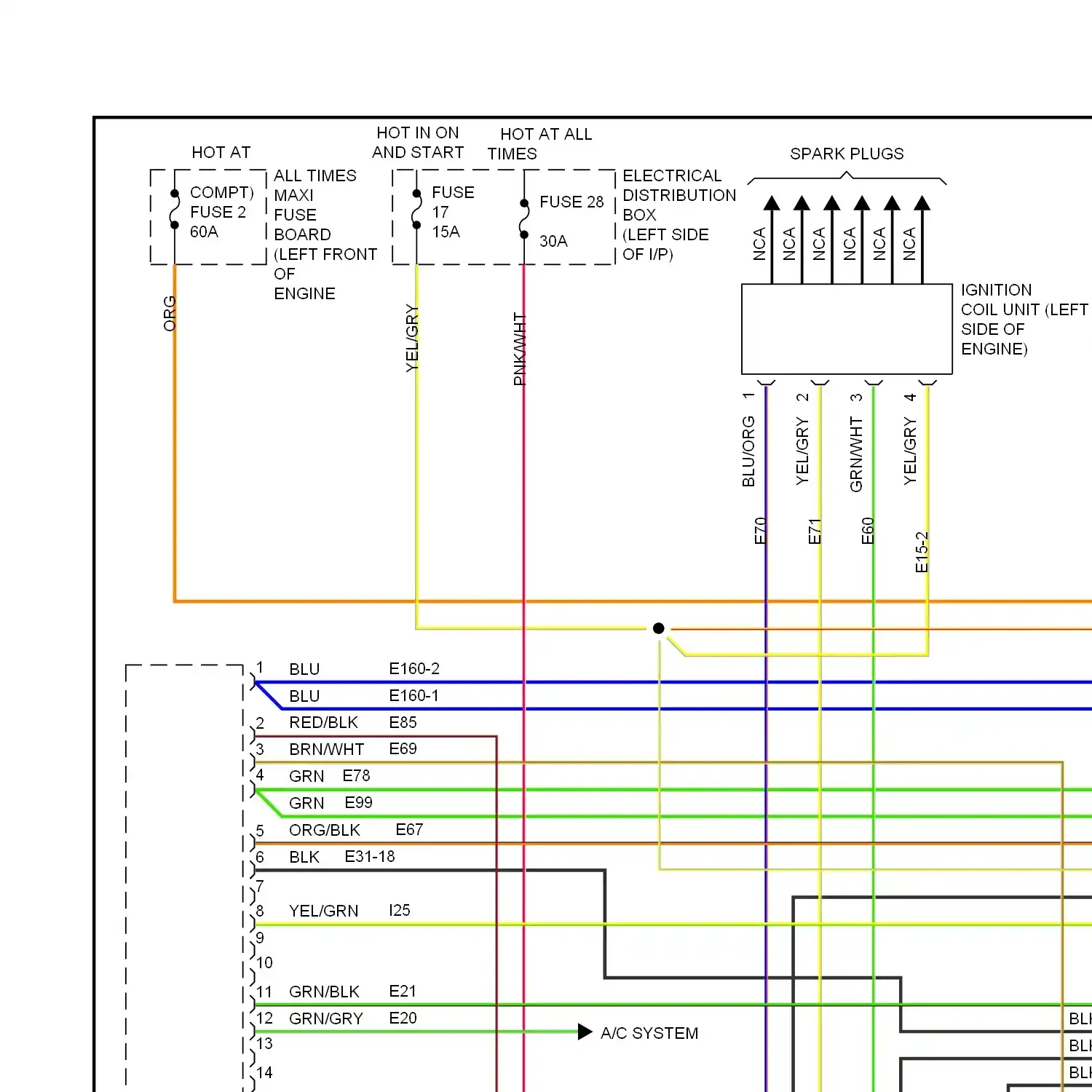Click the fuse symbol in COMPT FUSE 2
The image size is (1092, 1092).
(175, 209)
